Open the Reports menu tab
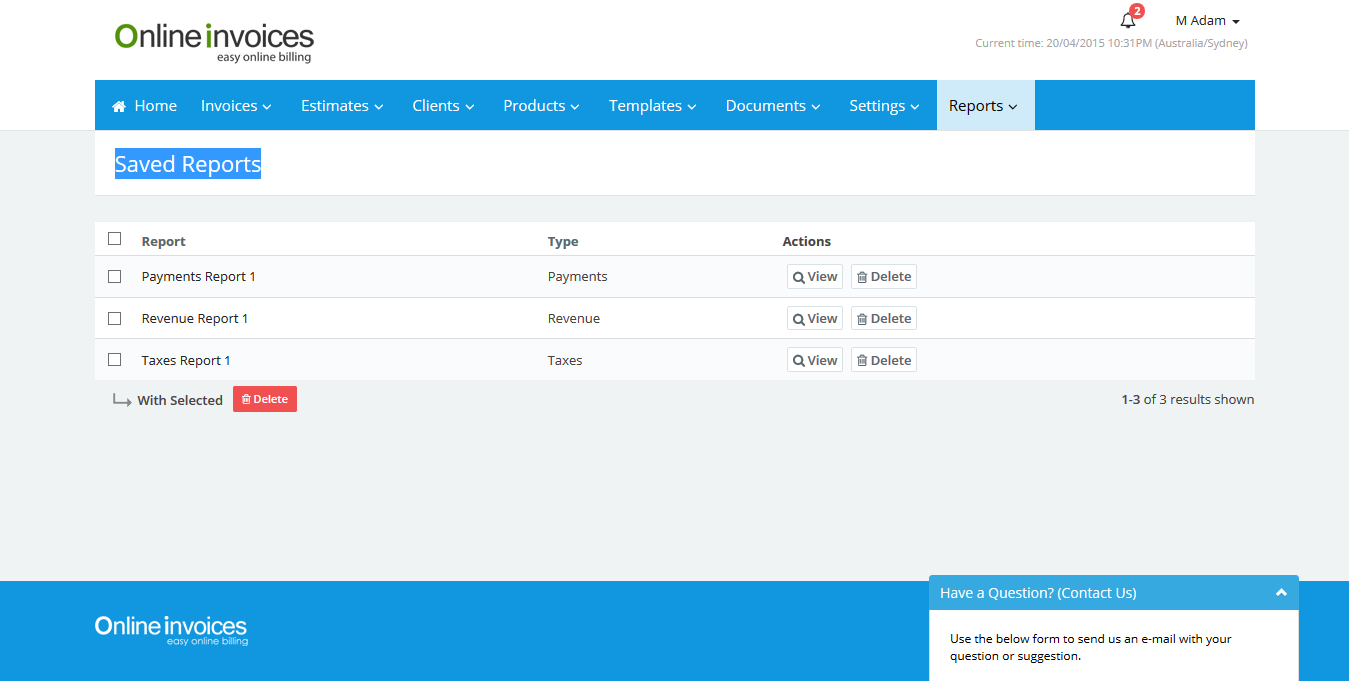Screen dimensions: 1349x681 (x=984, y=106)
